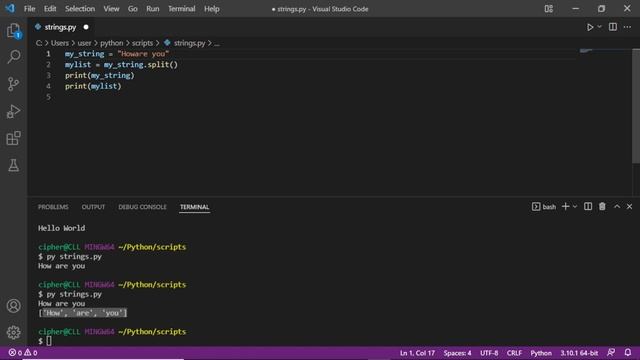Screen dimensions: 640x360
Task: Show errors and warnings in status bar
Action: click(23, 353)
